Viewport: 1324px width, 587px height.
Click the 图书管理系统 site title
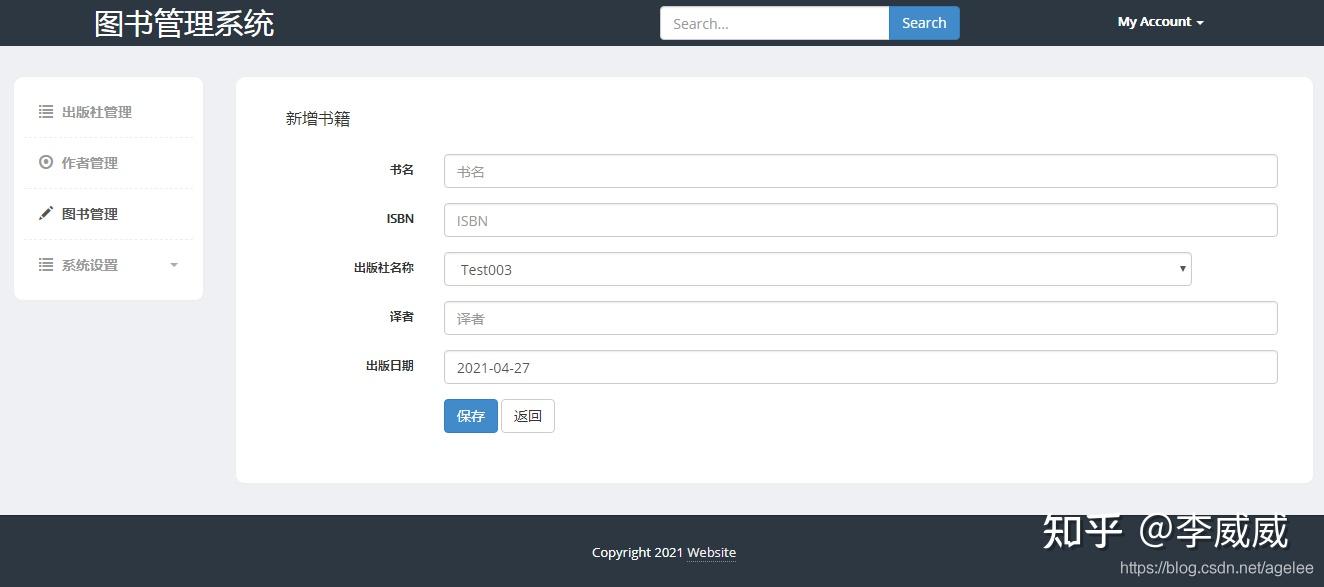click(184, 23)
